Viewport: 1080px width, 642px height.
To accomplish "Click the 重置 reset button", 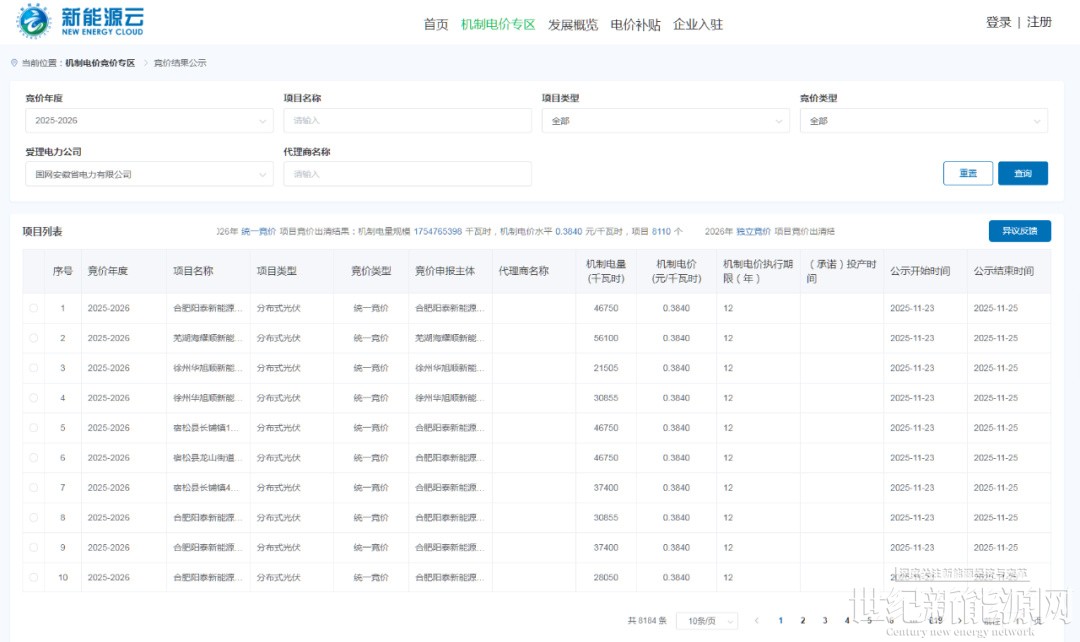I will point(968,173).
